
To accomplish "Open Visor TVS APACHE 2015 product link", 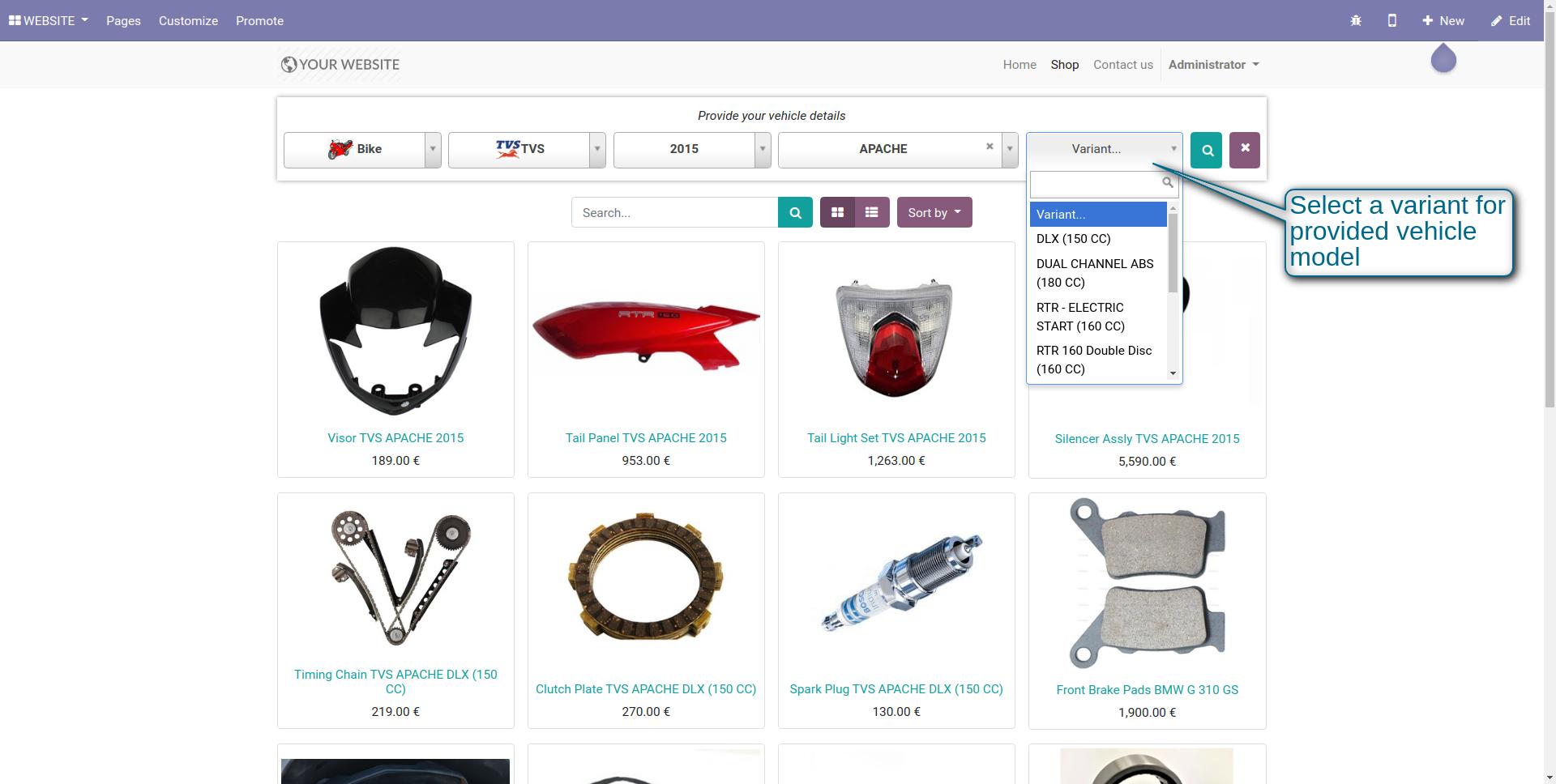I will pos(395,438).
